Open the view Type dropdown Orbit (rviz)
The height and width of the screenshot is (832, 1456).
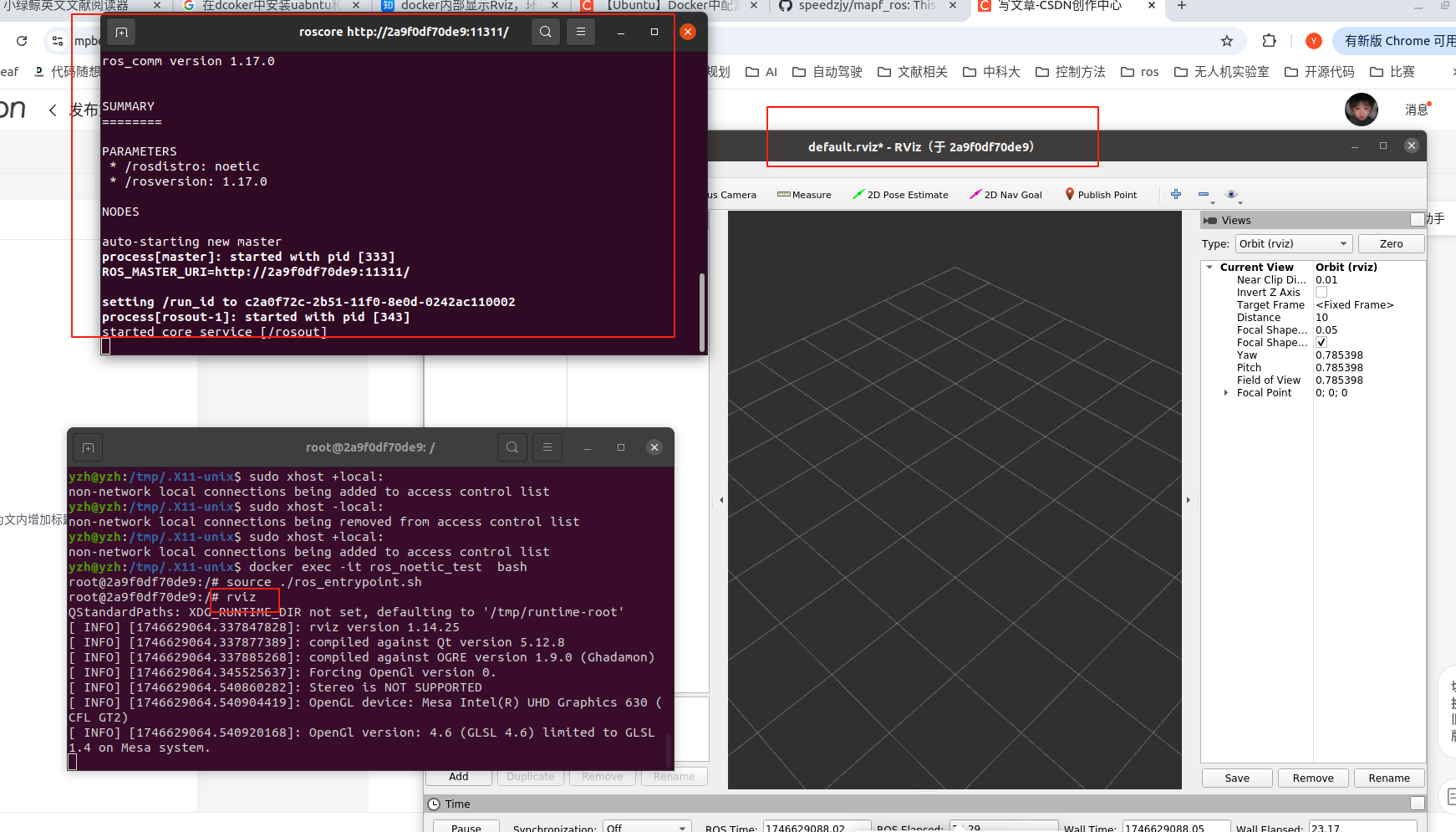[x=1293, y=244]
